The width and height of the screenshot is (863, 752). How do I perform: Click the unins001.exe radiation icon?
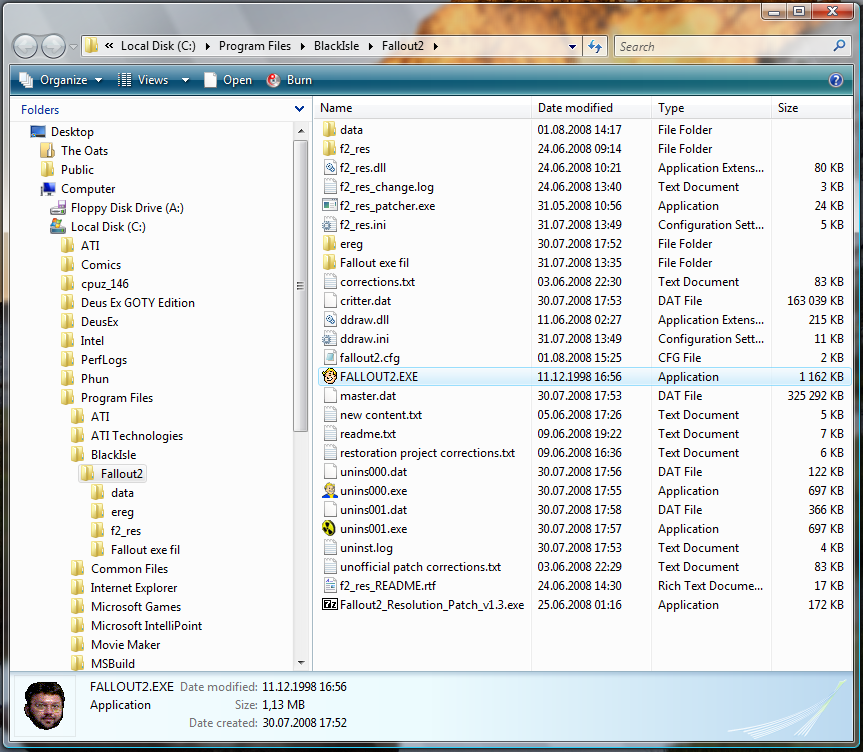(329, 528)
